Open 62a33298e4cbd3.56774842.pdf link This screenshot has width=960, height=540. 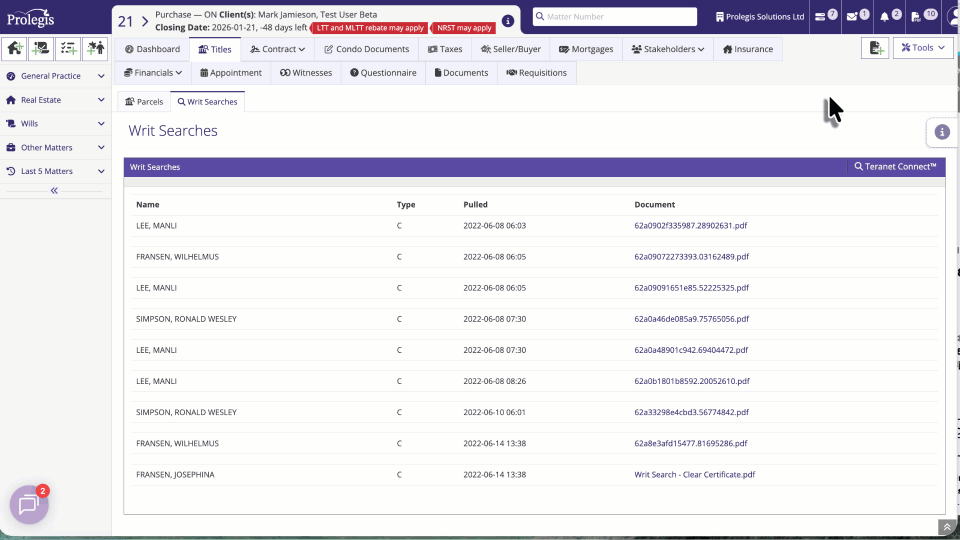point(691,412)
